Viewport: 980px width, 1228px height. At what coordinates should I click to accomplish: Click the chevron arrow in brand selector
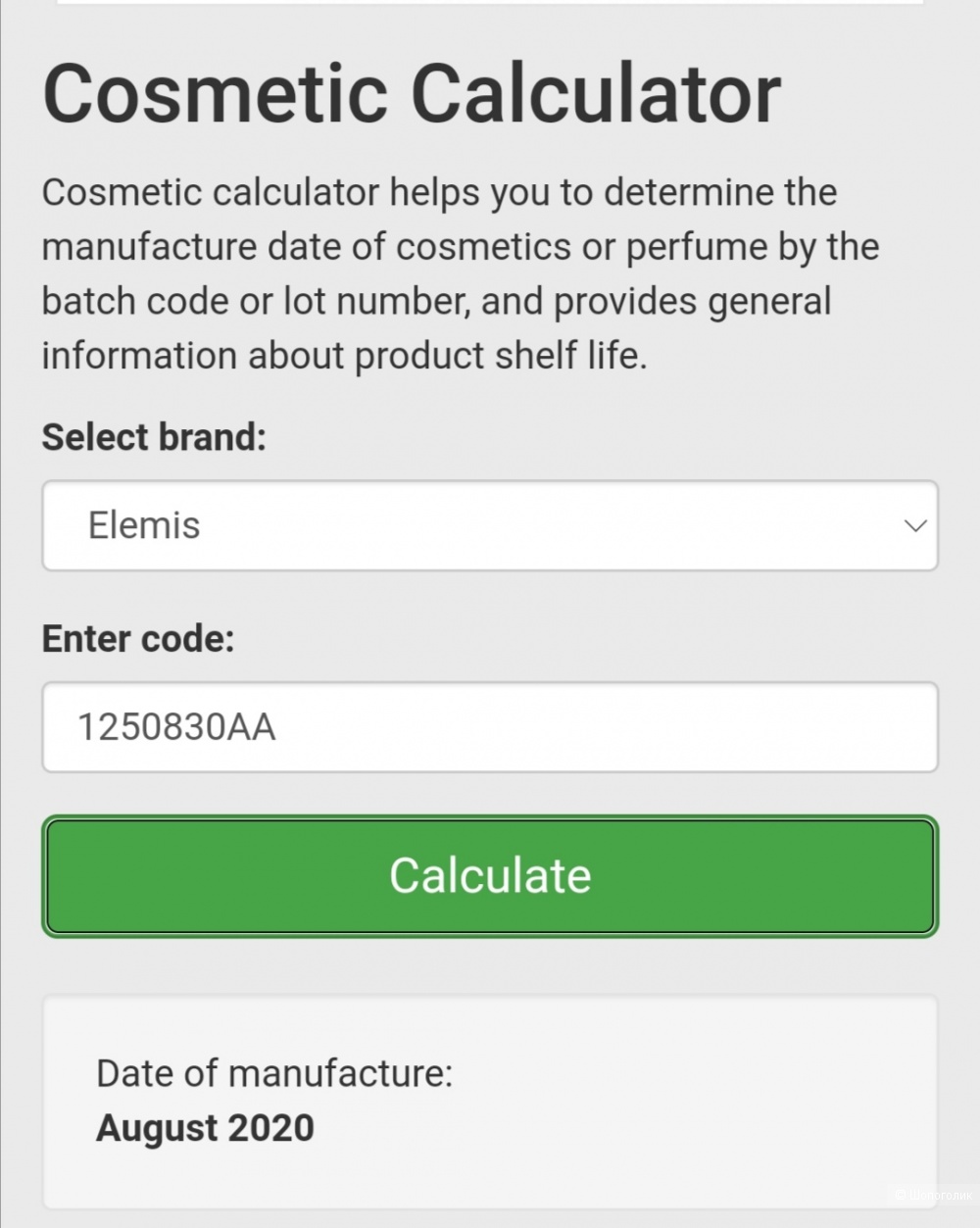[915, 526]
